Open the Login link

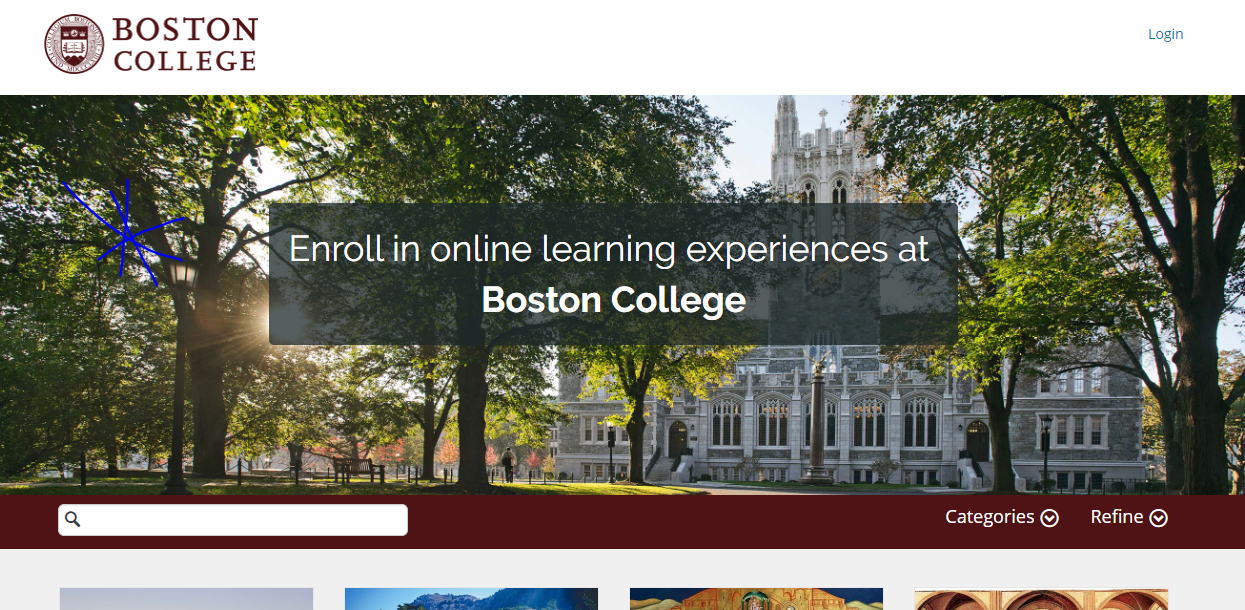point(1165,34)
